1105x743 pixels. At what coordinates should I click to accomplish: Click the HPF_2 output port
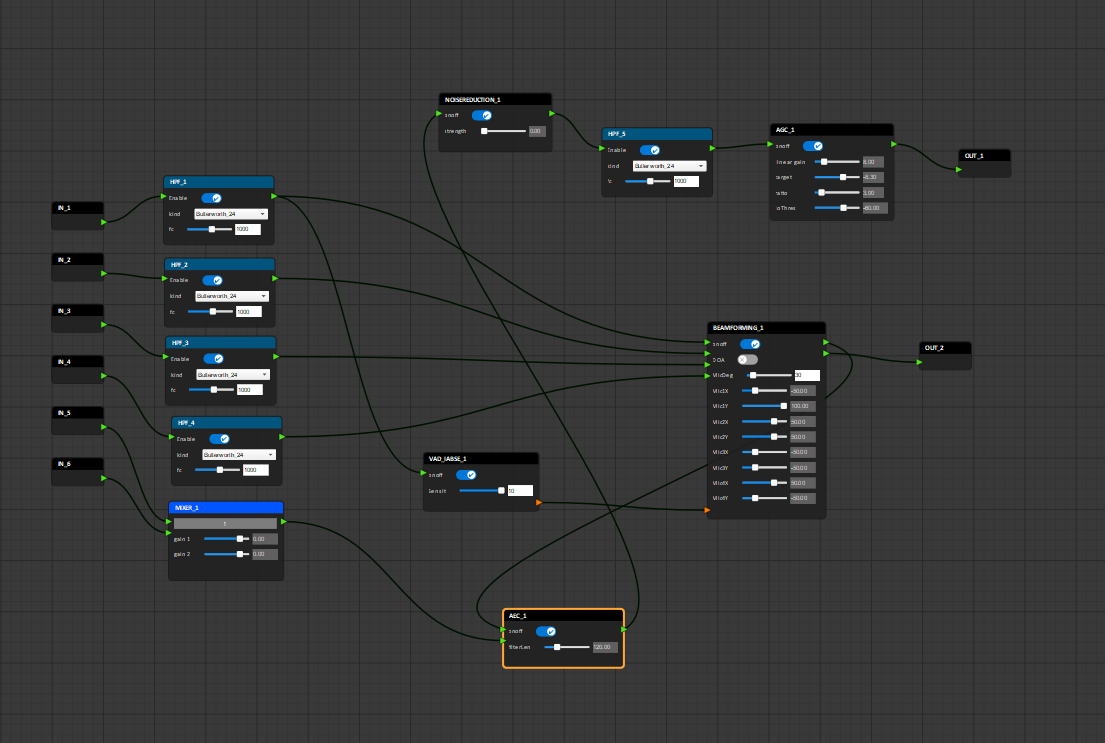tap(275, 278)
